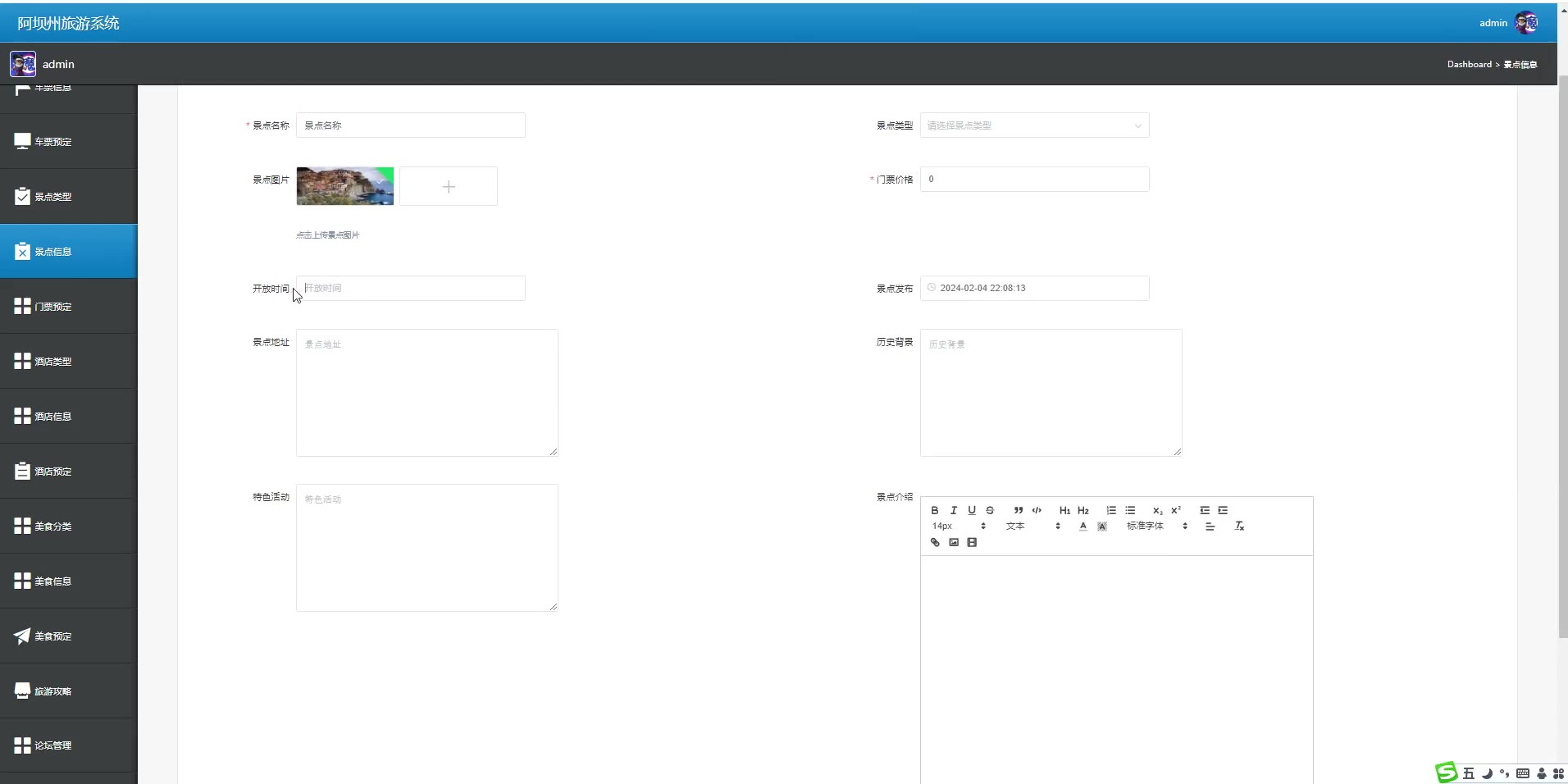Click the Dashboard breadcrumb link
Viewport: 1568px width, 784px height.
[1469, 64]
